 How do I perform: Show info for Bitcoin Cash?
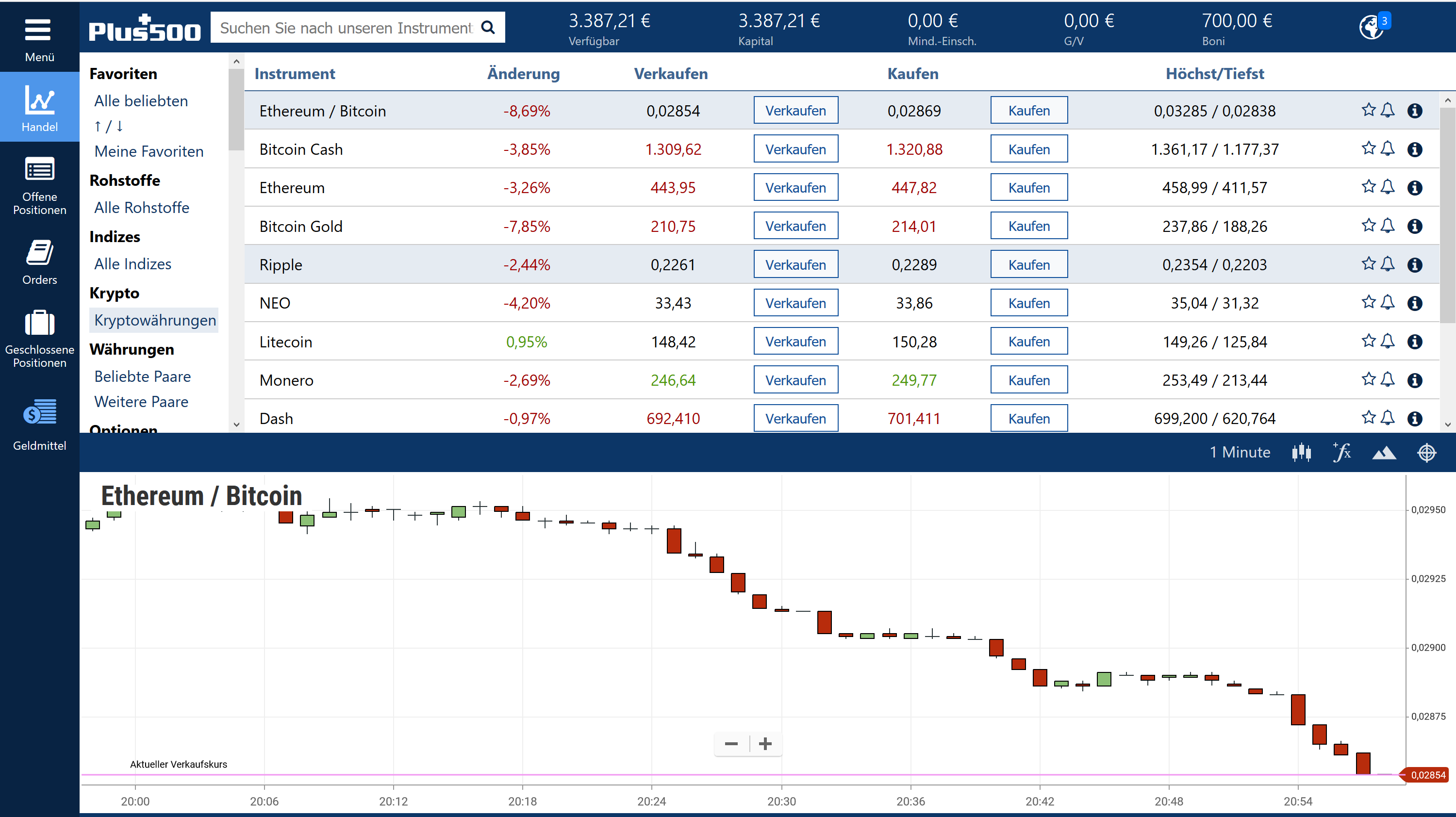[x=1415, y=149]
